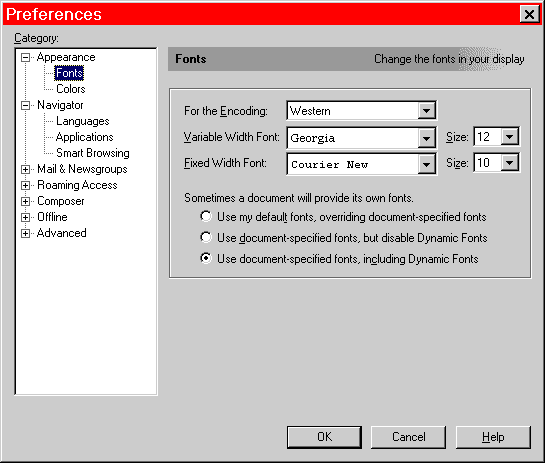Expand the Composer category
The height and width of the screenshot is (463, 545).
pos(25,201)
